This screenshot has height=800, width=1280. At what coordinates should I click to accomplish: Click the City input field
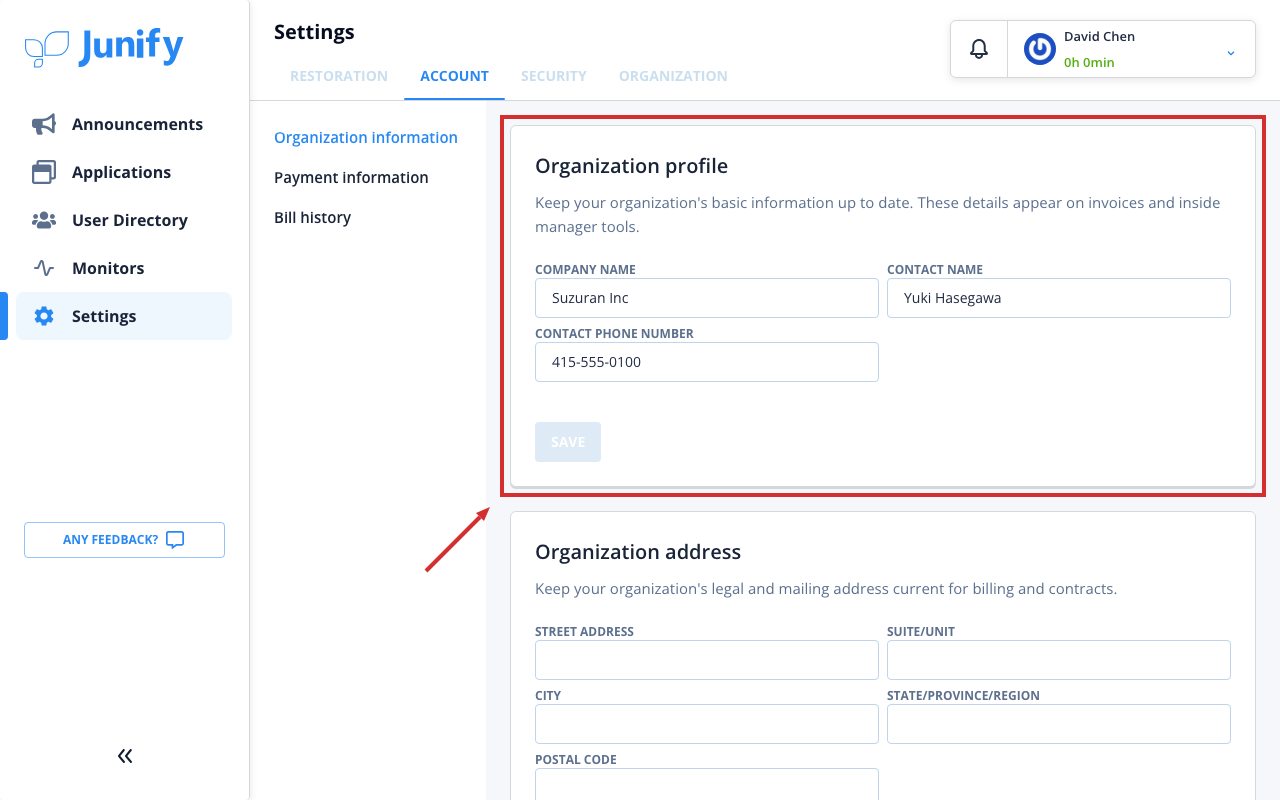tap(707, 724)
